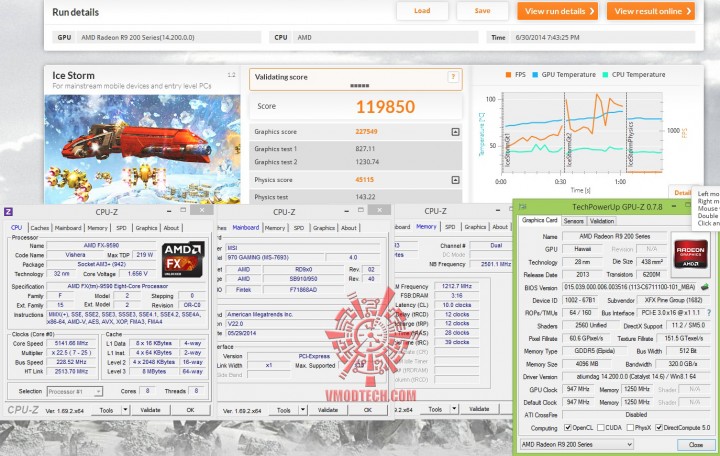
Task: Expand the Physics score details arrow
Action: tap(455, 180)
